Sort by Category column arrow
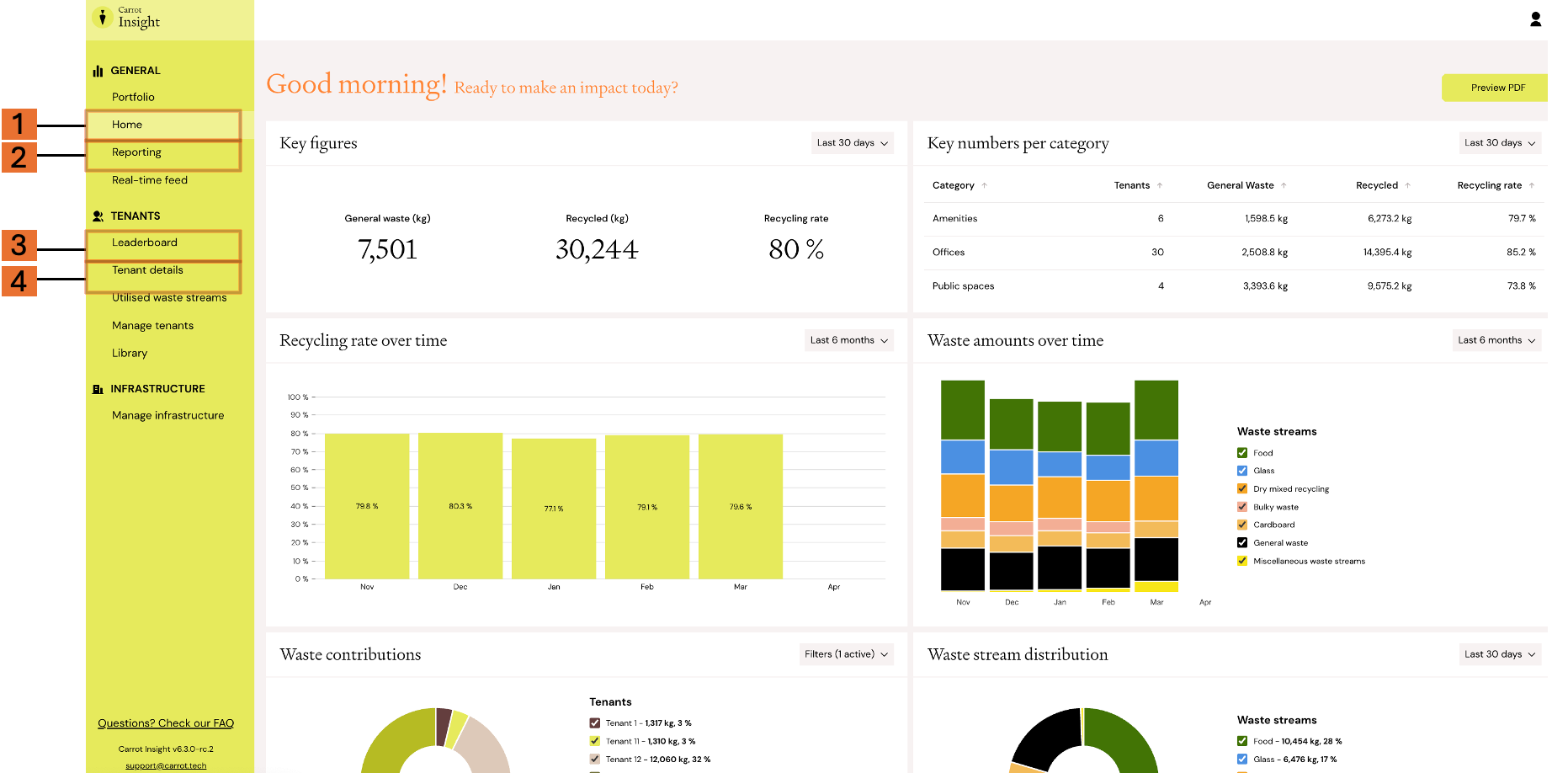Screen dimensions: 1568x773 click(x=984, y=185)
